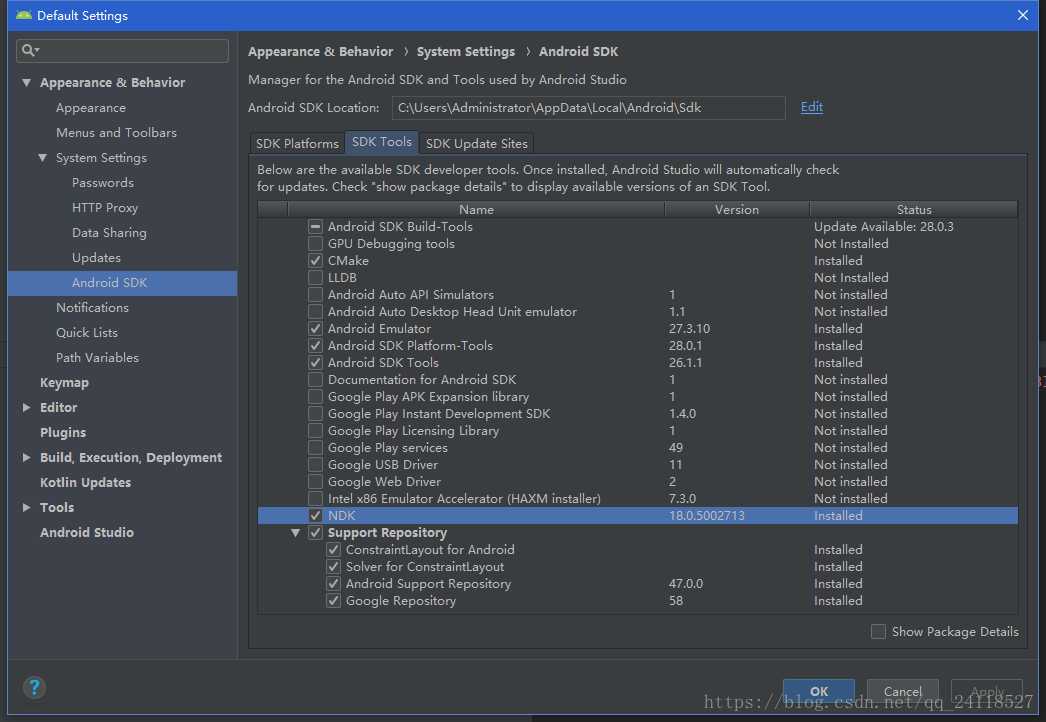Sort by the Status column header
This screenshot has height=722, width=1046.
(914, 210)
